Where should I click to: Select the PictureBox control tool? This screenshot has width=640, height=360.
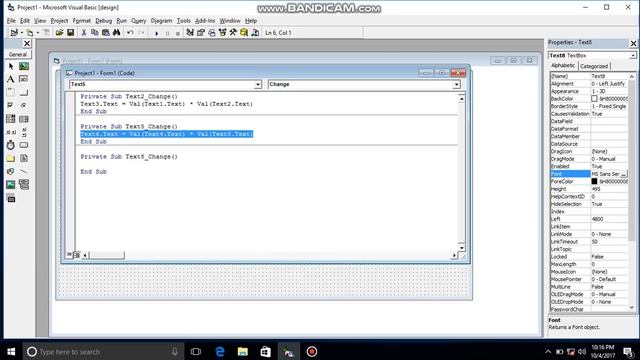pyautogui.click(x=24, y=66)
